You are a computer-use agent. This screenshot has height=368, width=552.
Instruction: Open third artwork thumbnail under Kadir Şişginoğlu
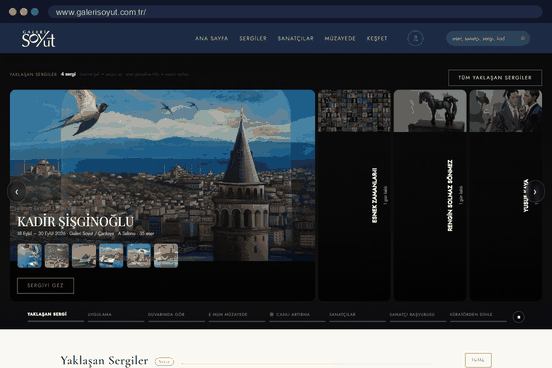(x=84, y=256)
